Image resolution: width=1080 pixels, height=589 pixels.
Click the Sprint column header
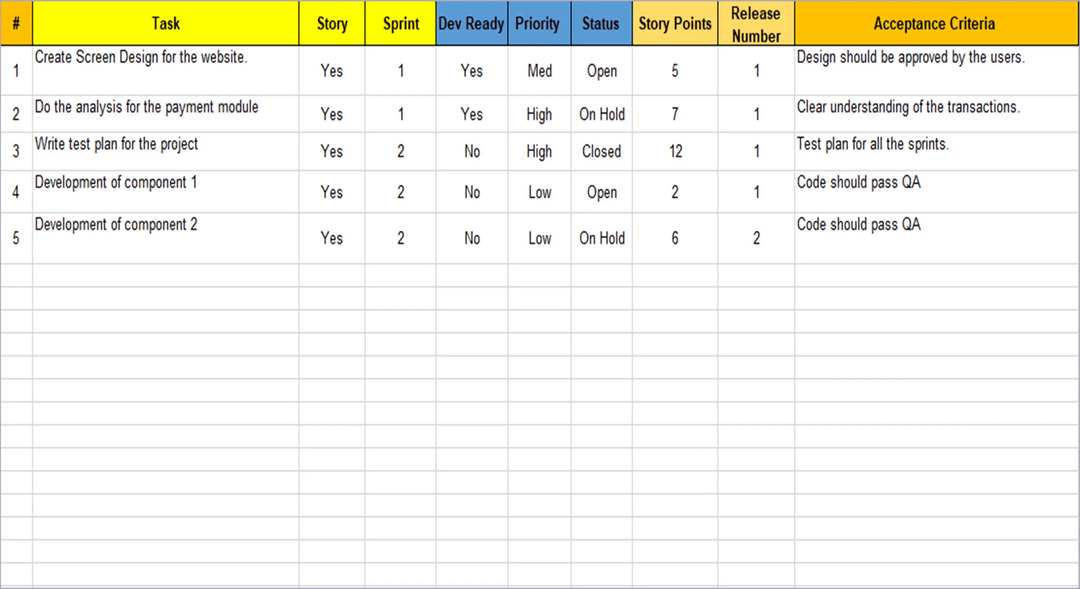[x=401, y=23]
